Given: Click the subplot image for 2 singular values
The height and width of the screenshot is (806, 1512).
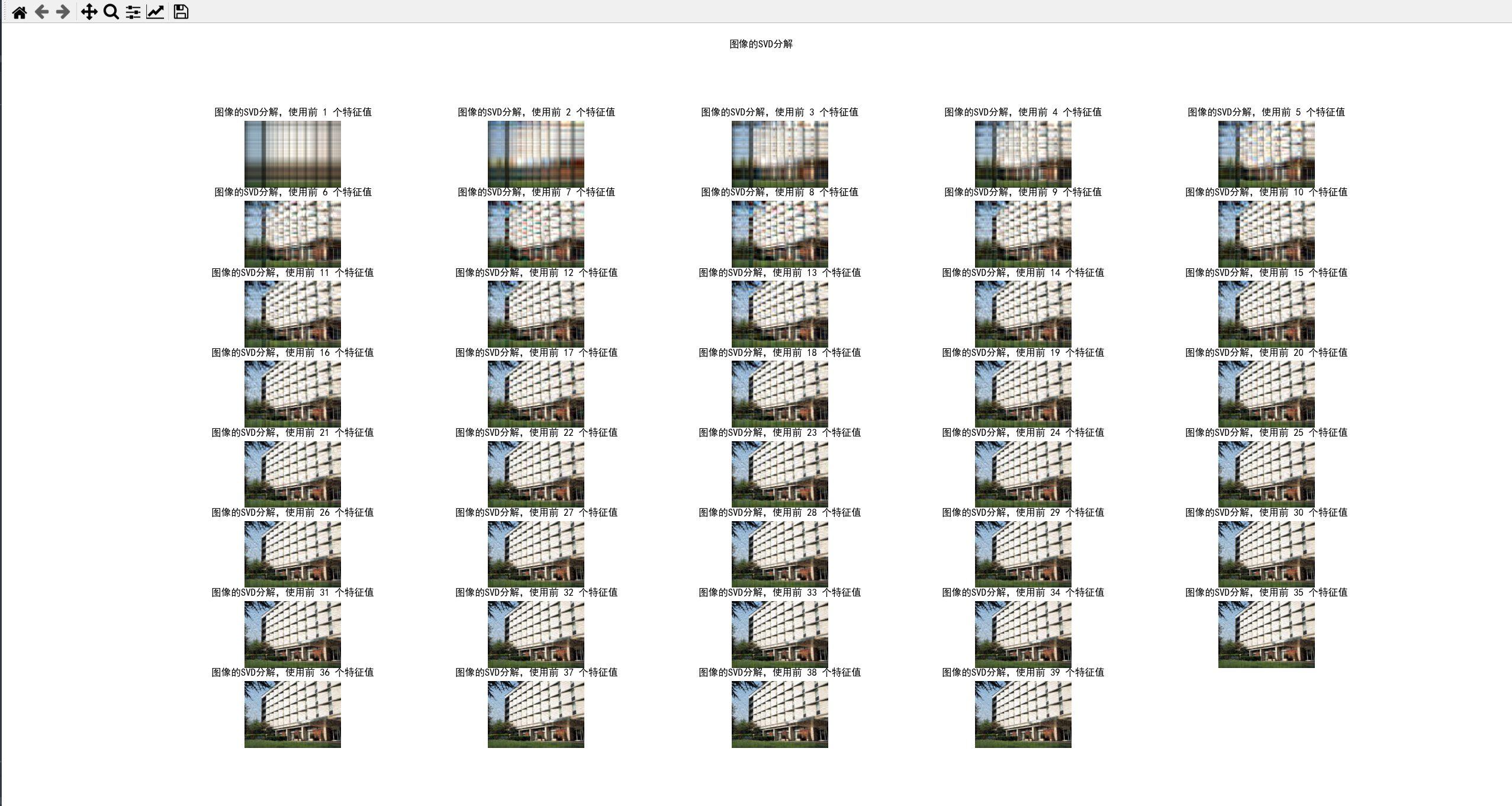Looking at the screenshot, I should pos(536,154).
